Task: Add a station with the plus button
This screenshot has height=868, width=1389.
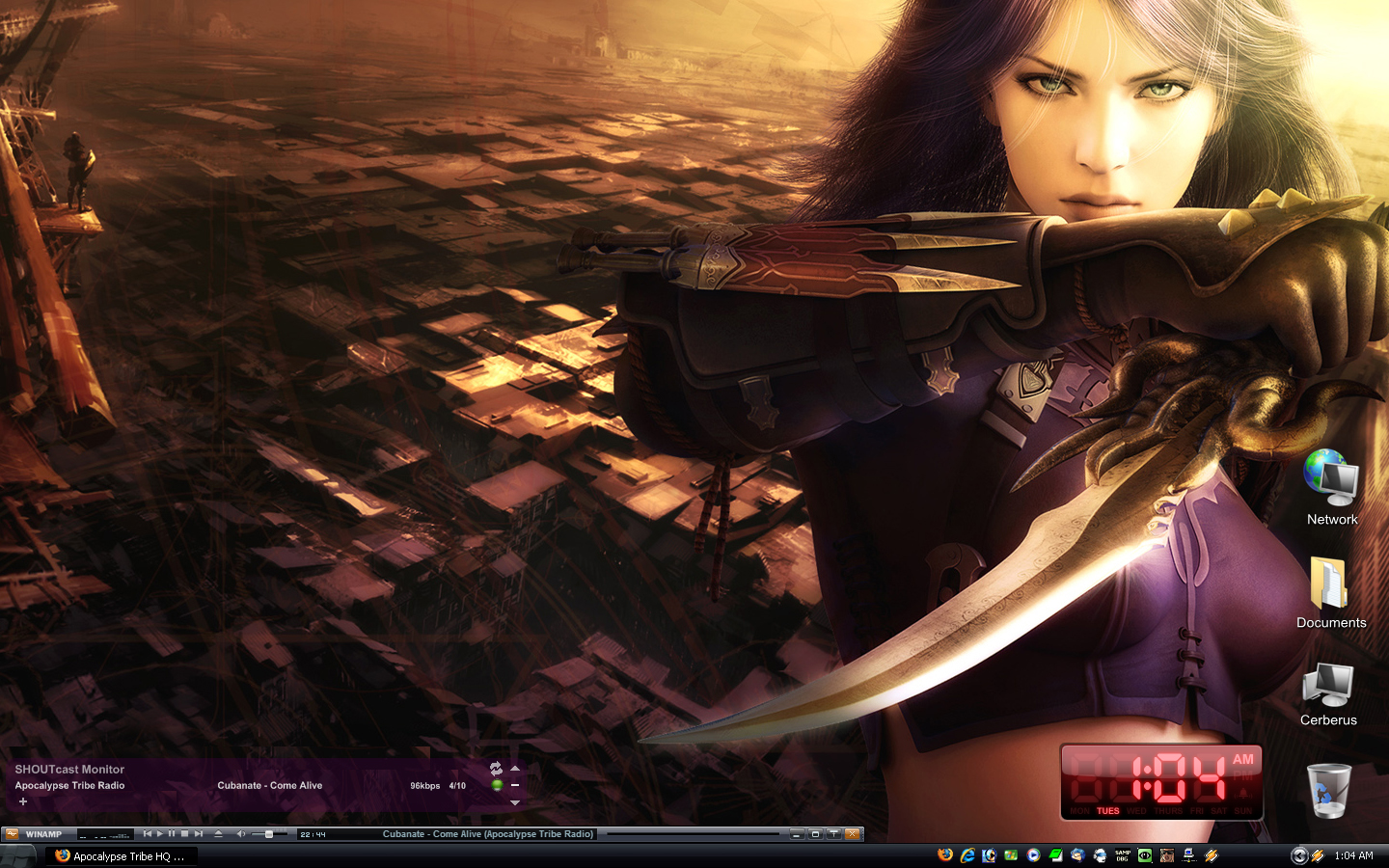Action: pyautogui.click(x=23, y=801)
